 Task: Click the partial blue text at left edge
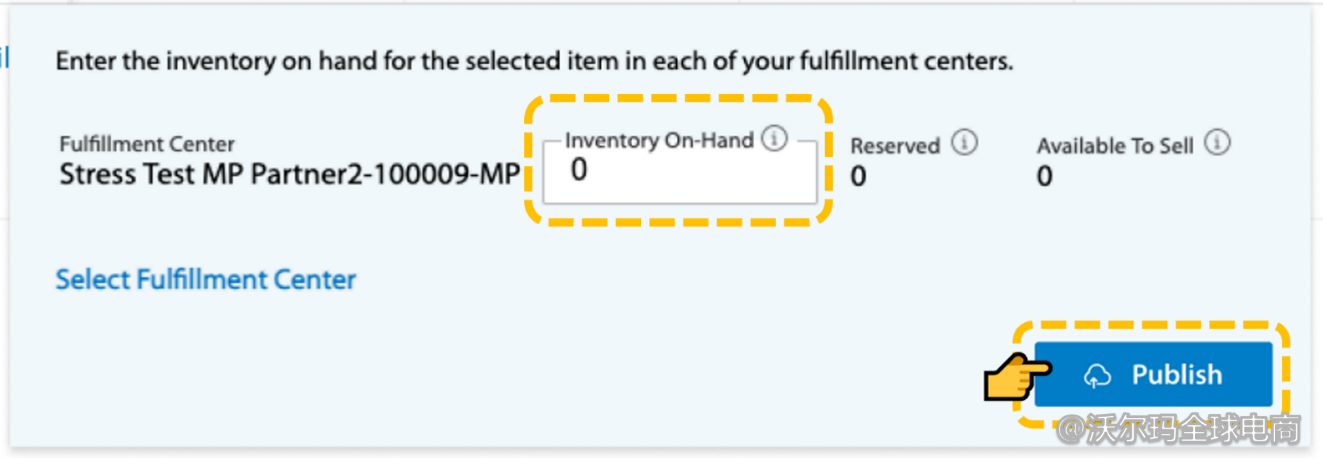pyautogui.click(x=4, y=58)
